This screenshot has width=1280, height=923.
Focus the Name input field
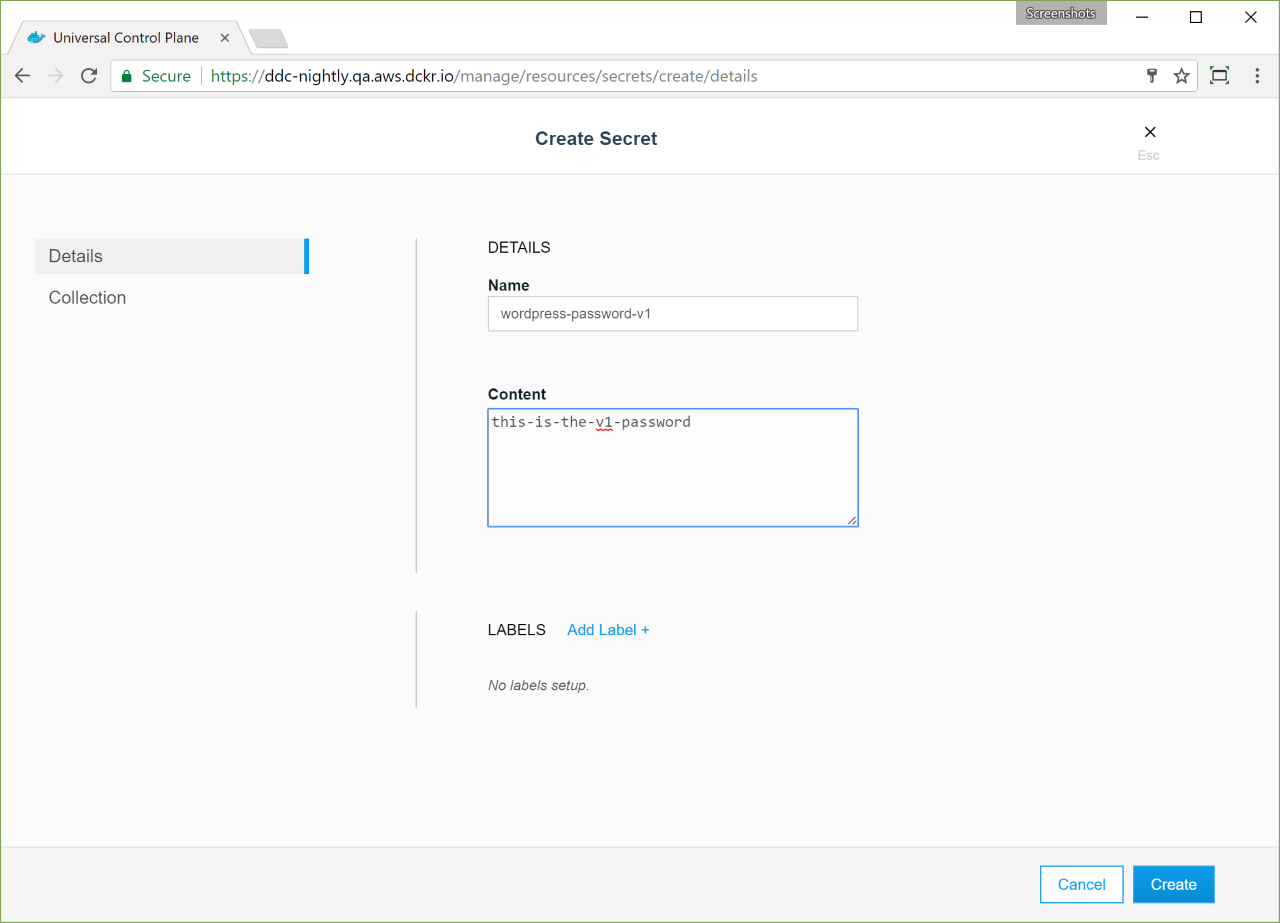tap(672, 314)
